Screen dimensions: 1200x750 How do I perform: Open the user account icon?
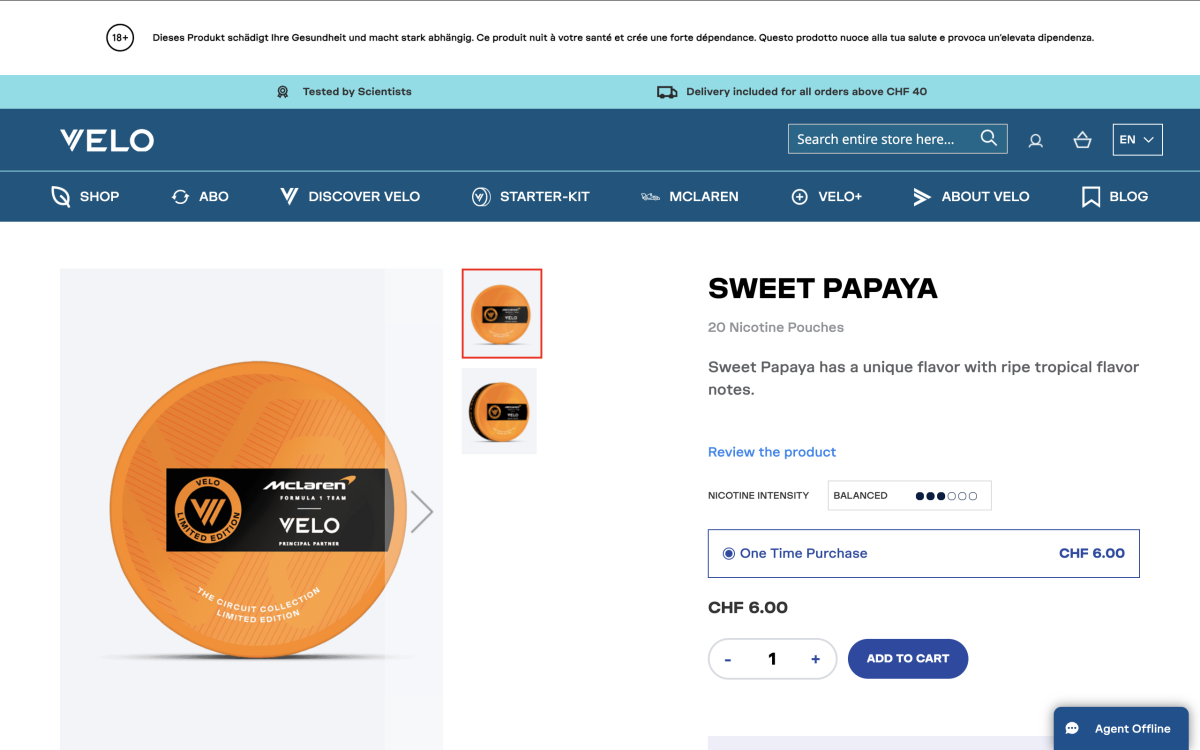click(1036, 140)
